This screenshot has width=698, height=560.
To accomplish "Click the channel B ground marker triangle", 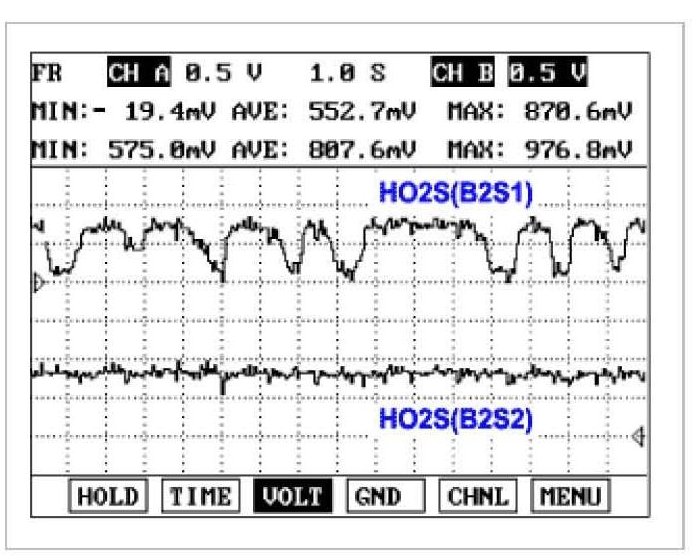I will (638, 435).
